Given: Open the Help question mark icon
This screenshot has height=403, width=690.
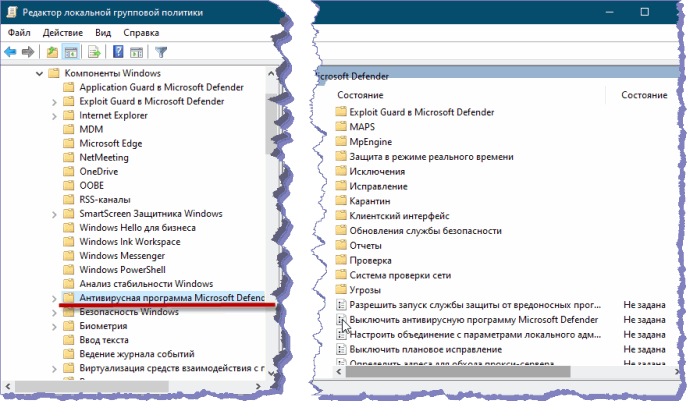Looking at the screenshot, I should (x=118, y=52).
